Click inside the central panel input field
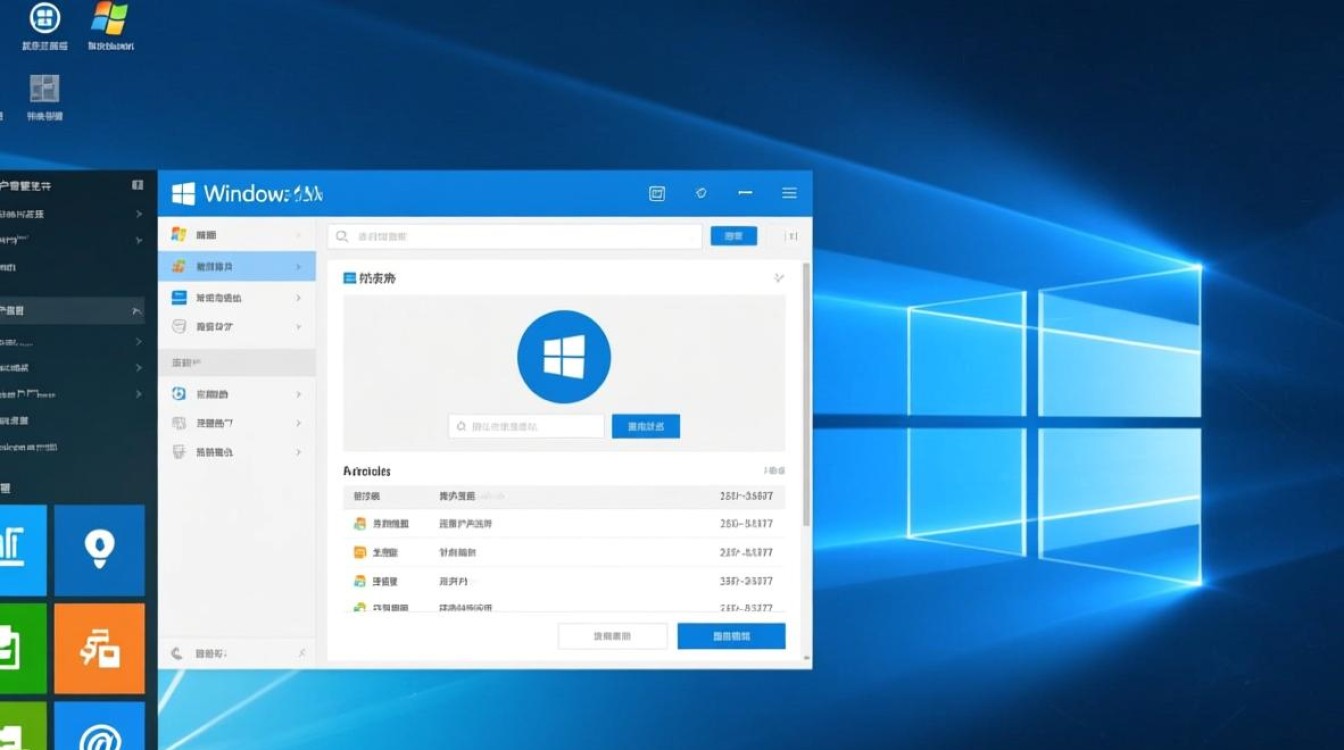Image resolution: width=1344 pixels, height=750 pixels. coord(525,425)
